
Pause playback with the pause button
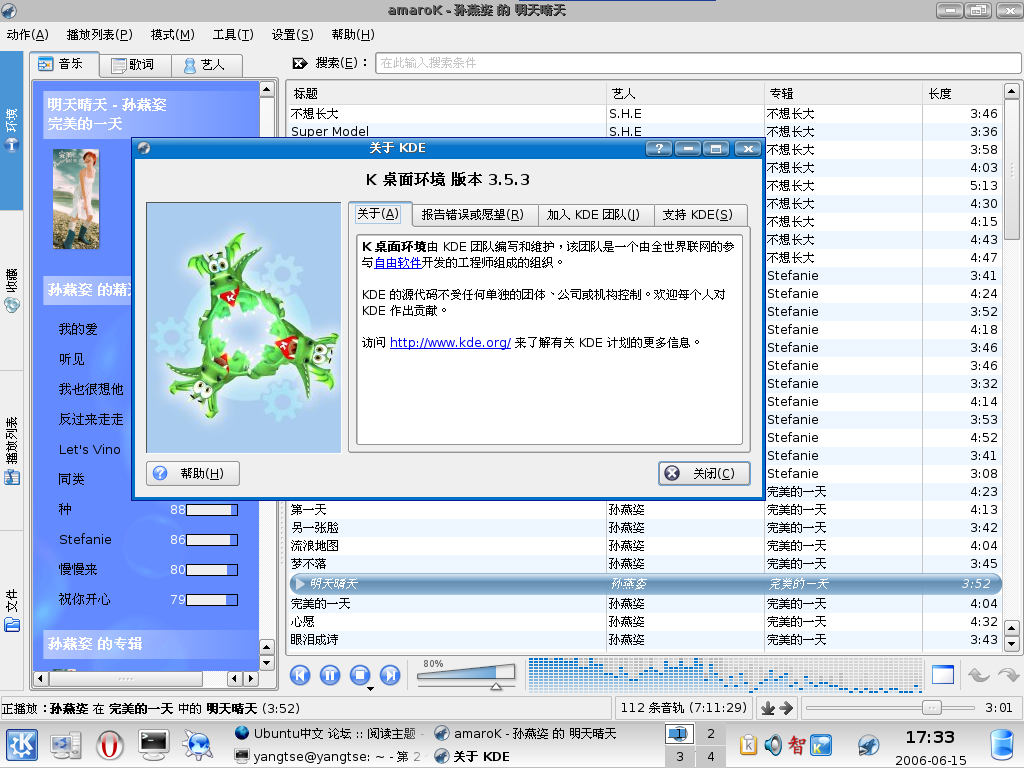pyautogui.click(x=330, y=675)
